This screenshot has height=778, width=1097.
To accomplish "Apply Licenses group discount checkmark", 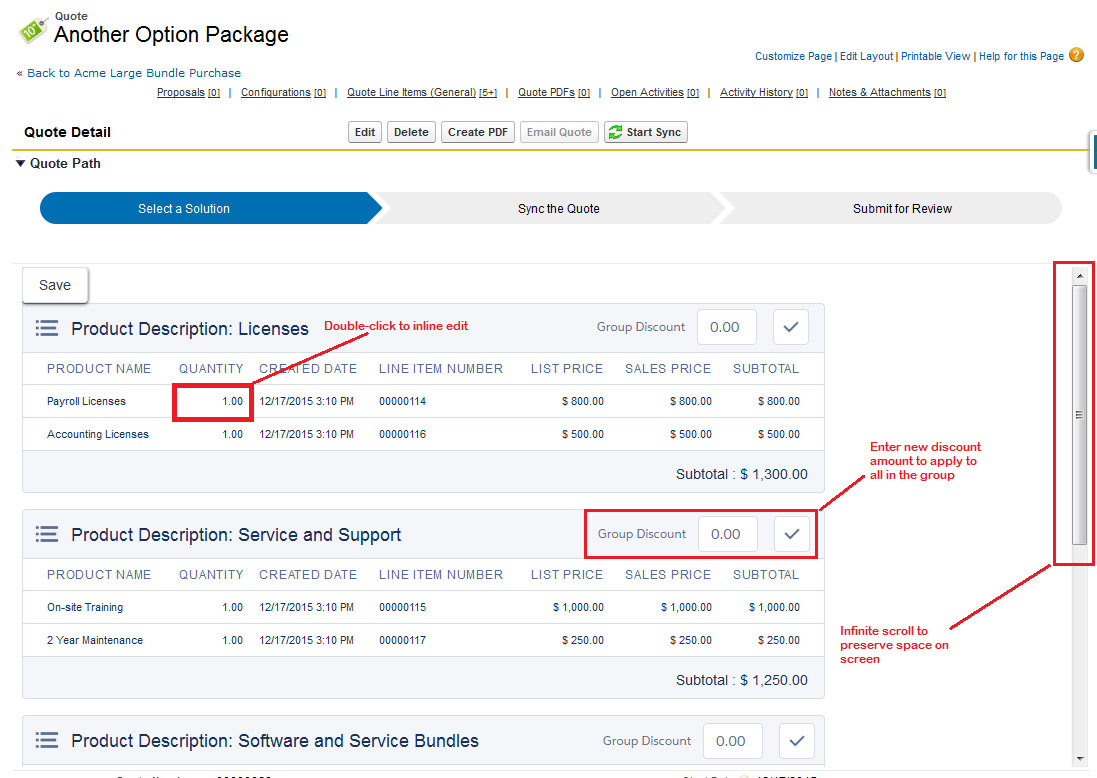I will [791, 327].
